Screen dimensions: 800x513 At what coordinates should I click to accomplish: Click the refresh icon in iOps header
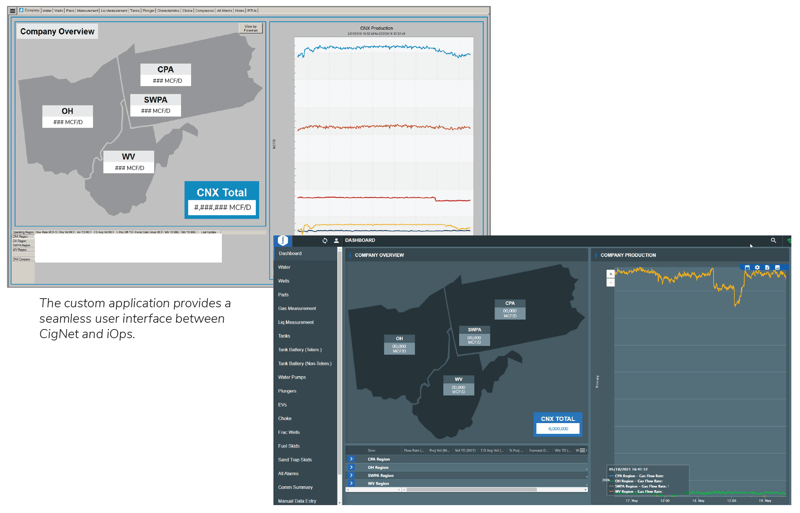click(x=324, y=240)
